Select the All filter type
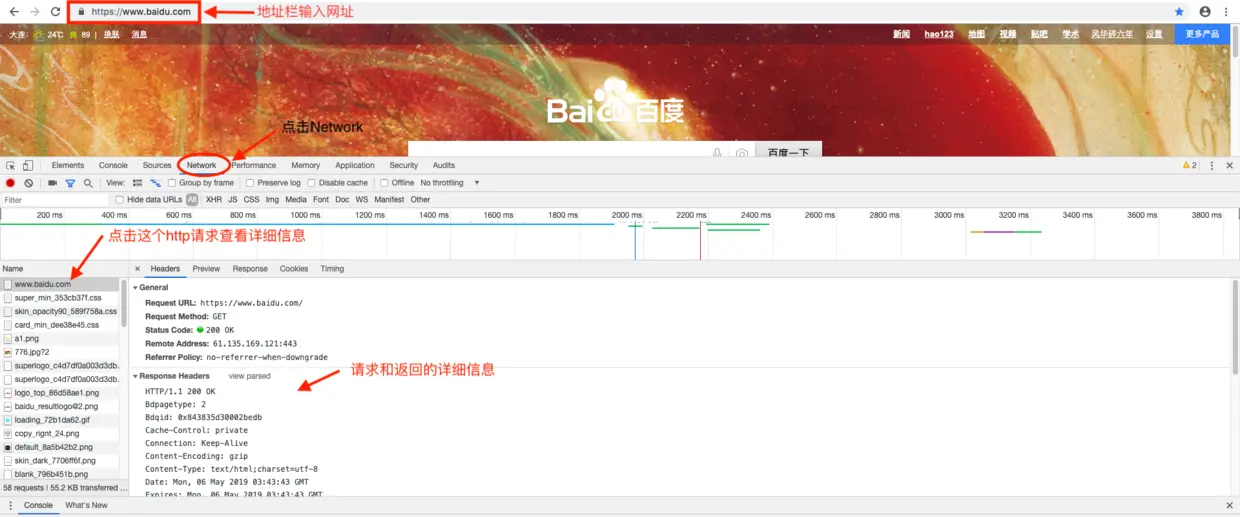This screenshot has height=517, width=1240. pos(192,199)
